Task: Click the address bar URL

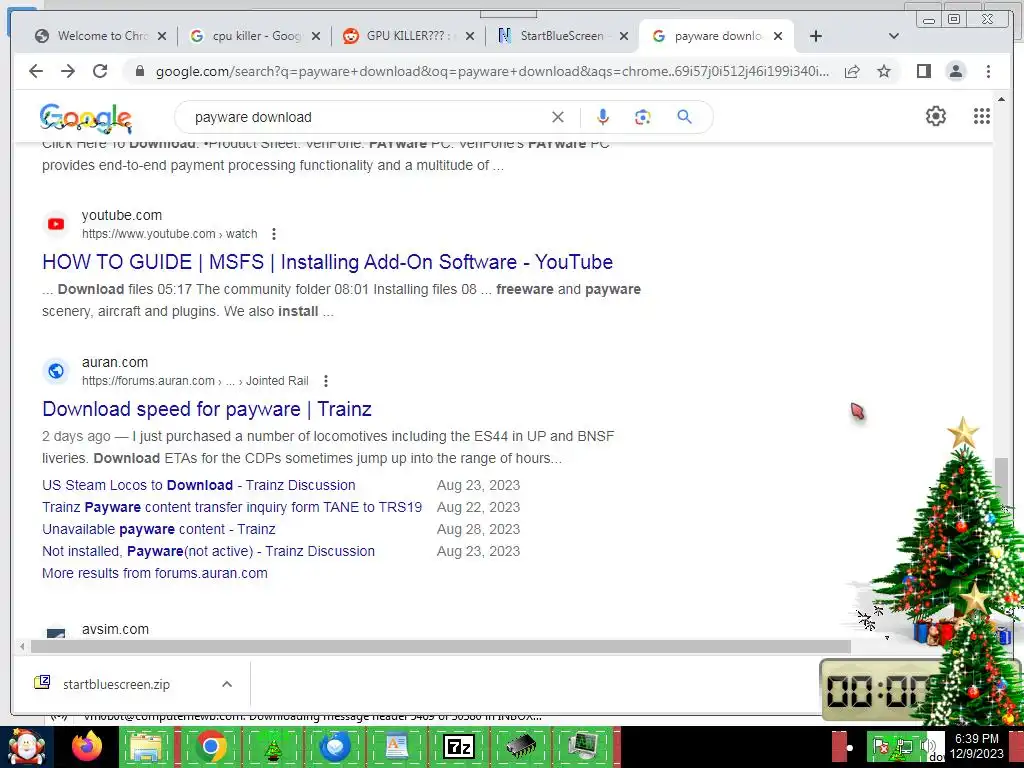Action: coord(492,71)
